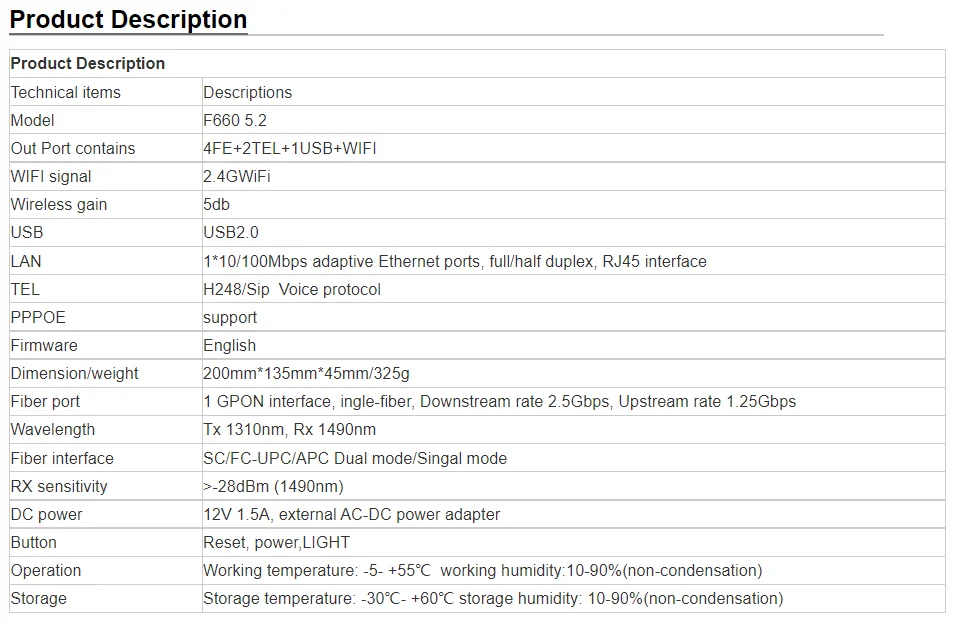The width and height of the screenshot is (959, 633).
Task: Select the Technical items column label
Action: tap(66, 92)
